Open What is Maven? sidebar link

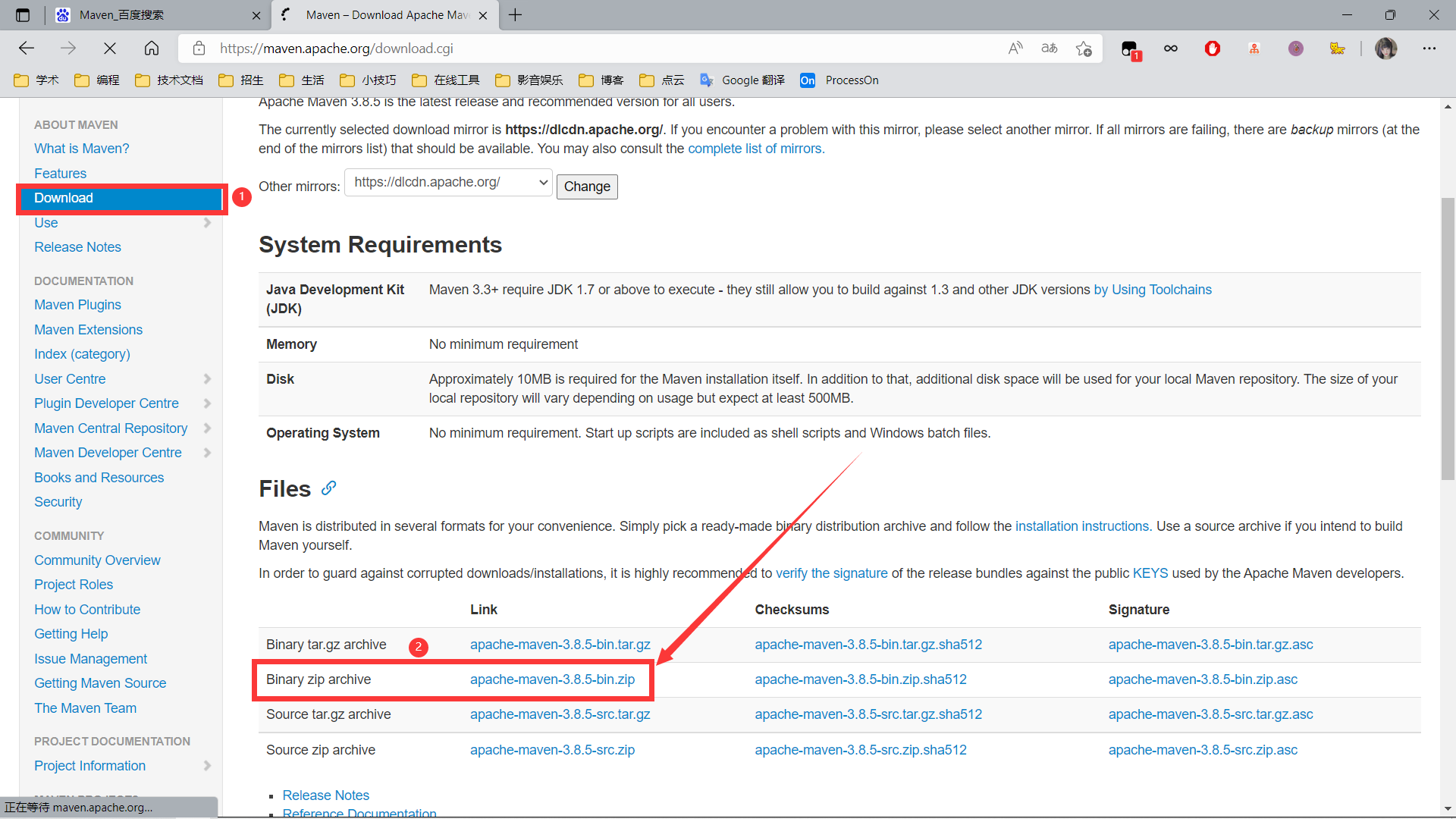point(81,149)
